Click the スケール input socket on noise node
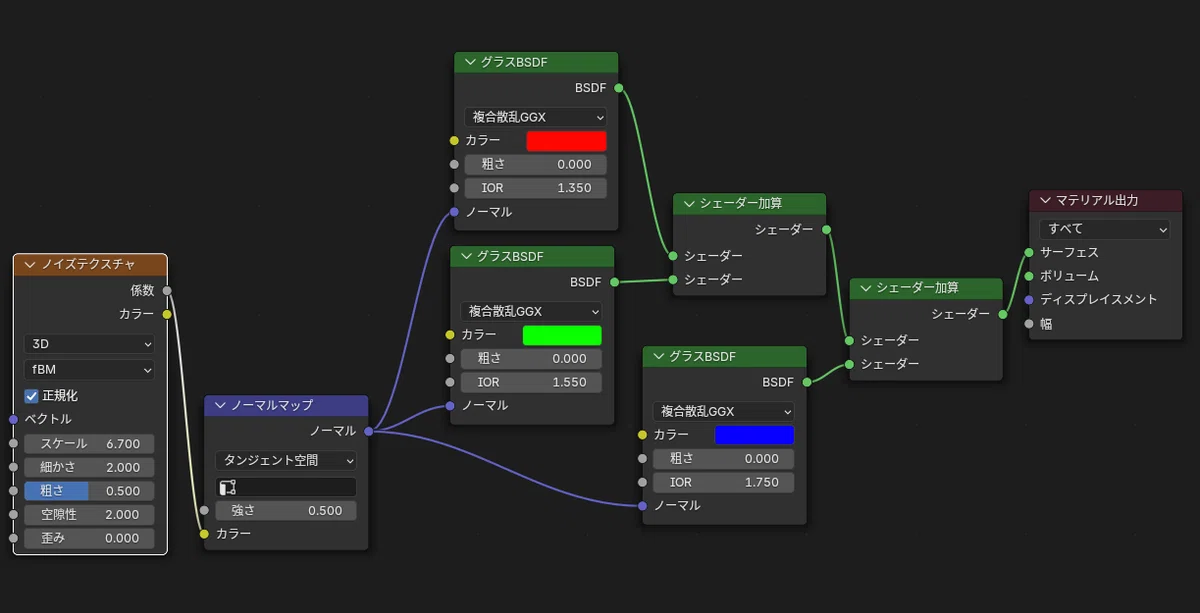Screen dimensions: 1200x613 coord(13,443)
